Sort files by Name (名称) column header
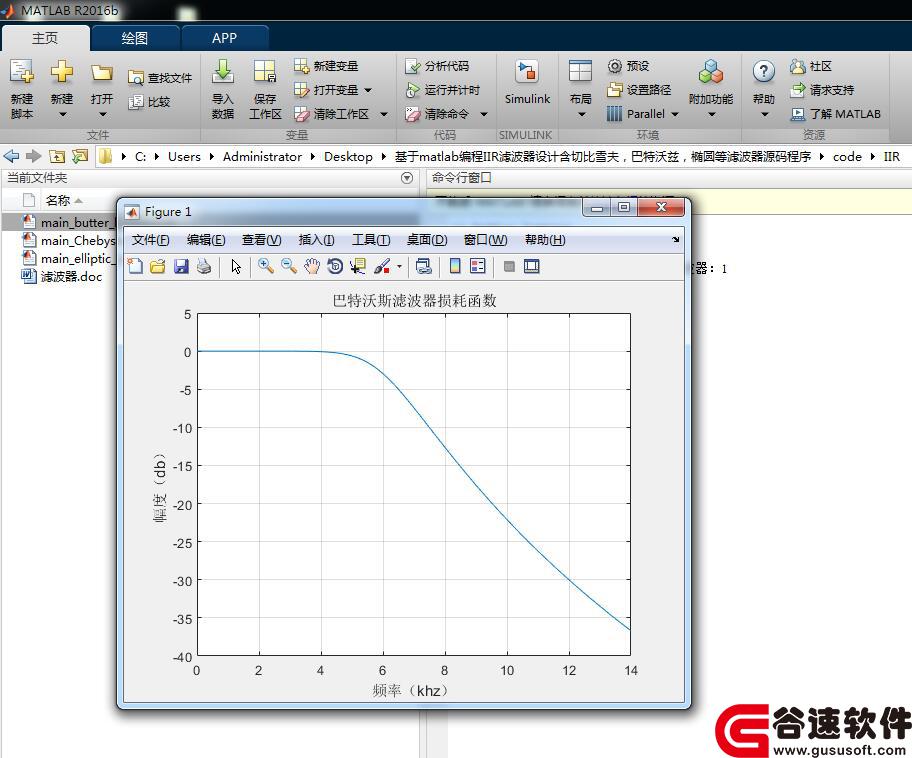The image size is (912, 758). (x=58, y=201)
